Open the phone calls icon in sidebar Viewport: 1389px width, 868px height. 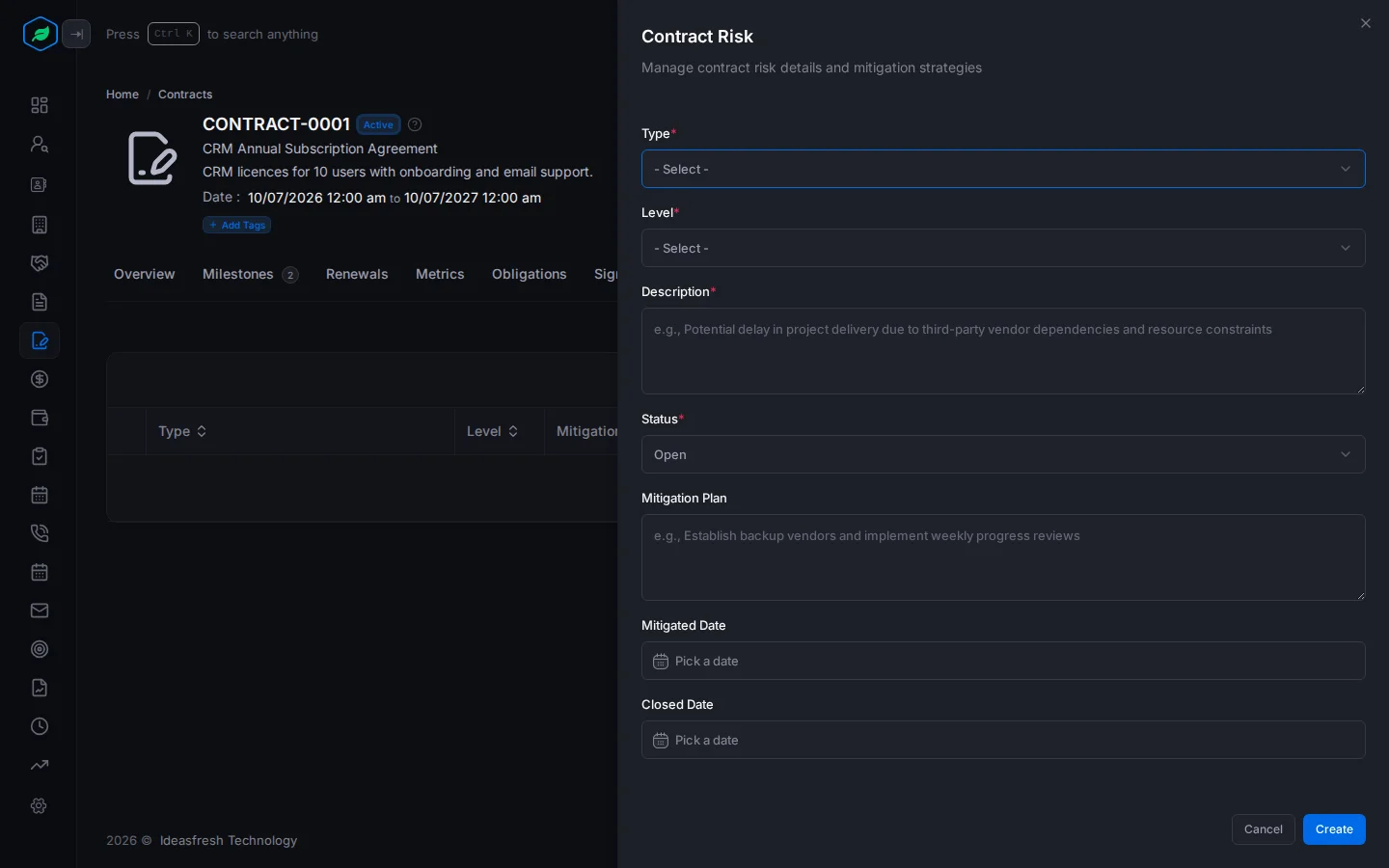coord(40,533)
